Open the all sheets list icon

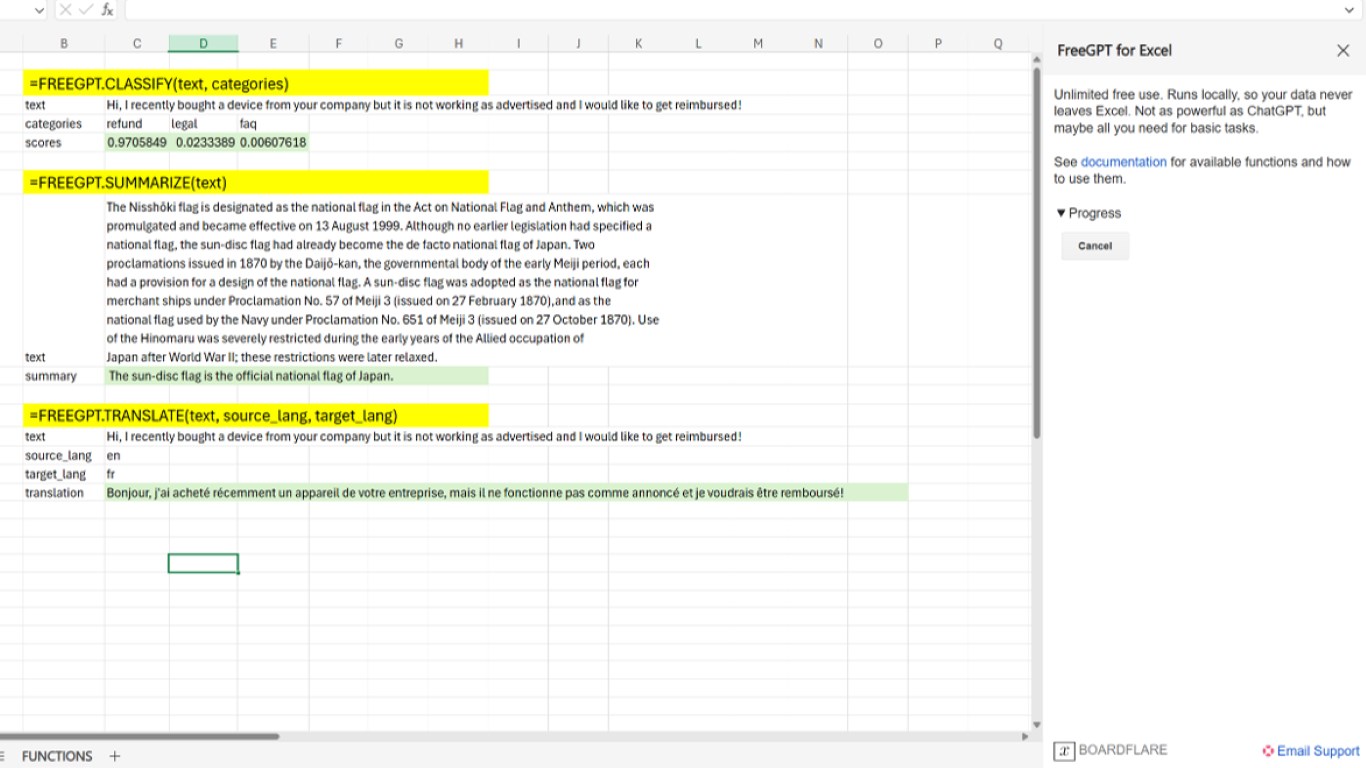tap(4, 756)
